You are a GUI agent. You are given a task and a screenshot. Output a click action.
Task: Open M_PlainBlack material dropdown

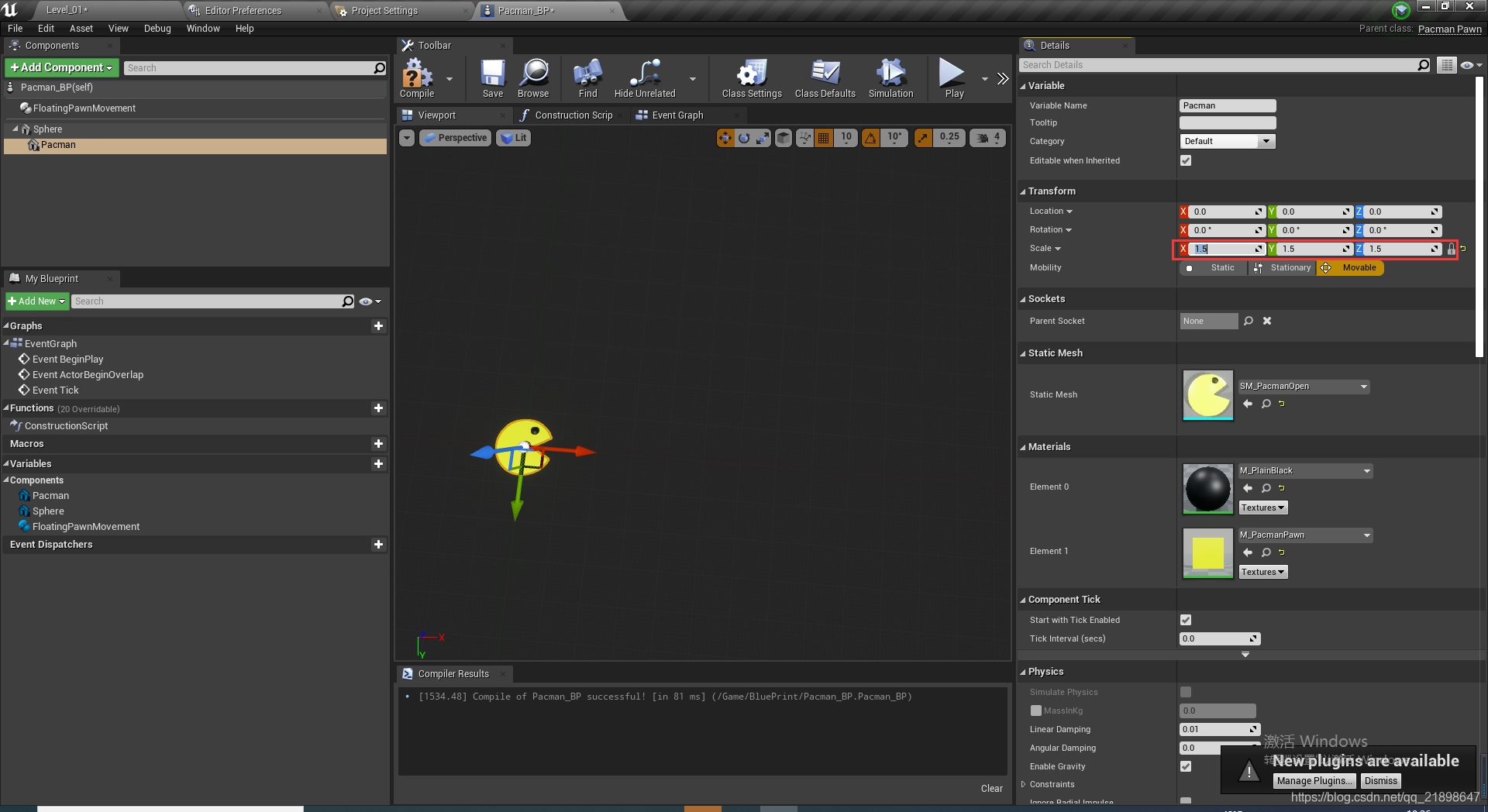click(1305, 471)
